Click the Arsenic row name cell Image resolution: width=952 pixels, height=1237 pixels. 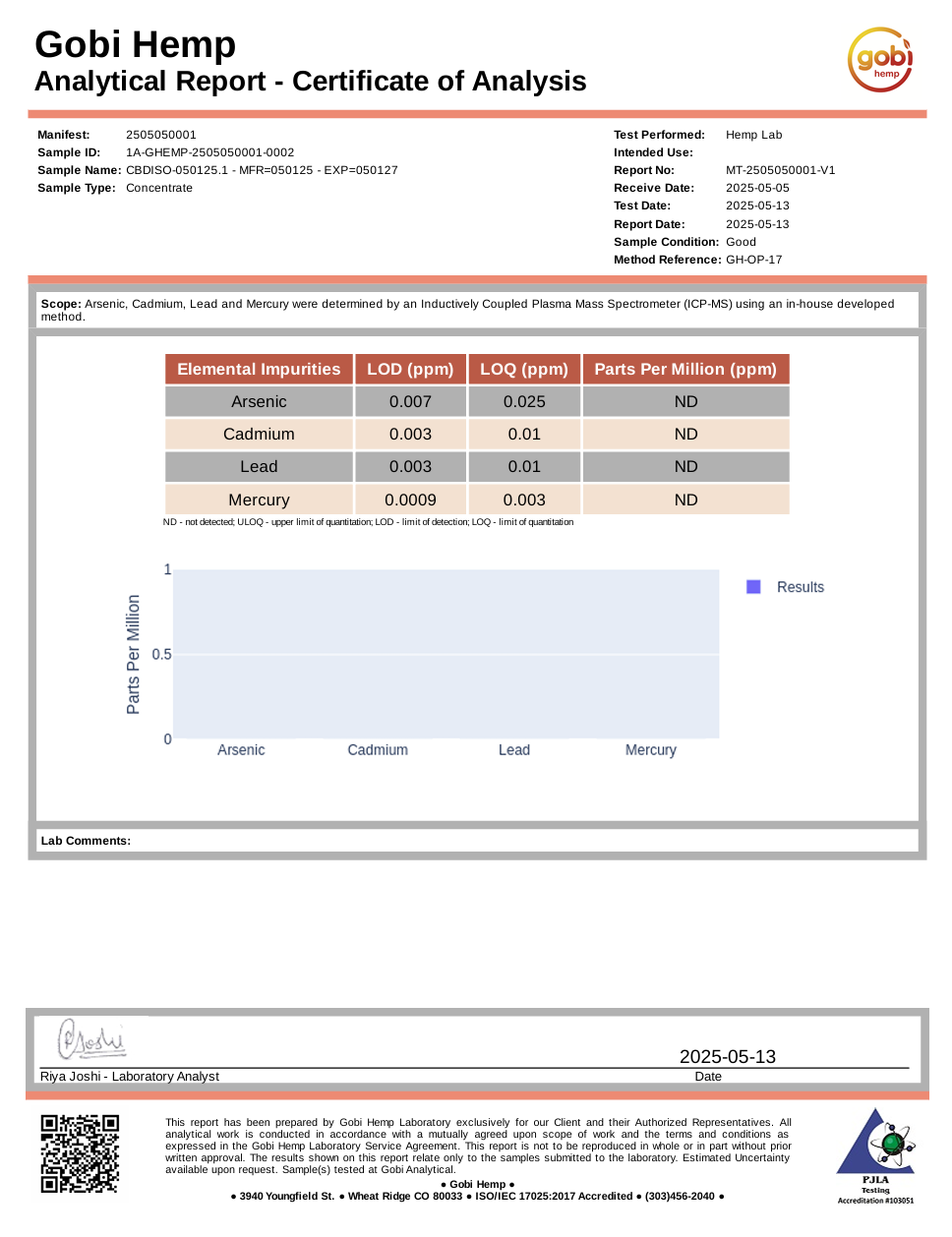coord(259,402)
